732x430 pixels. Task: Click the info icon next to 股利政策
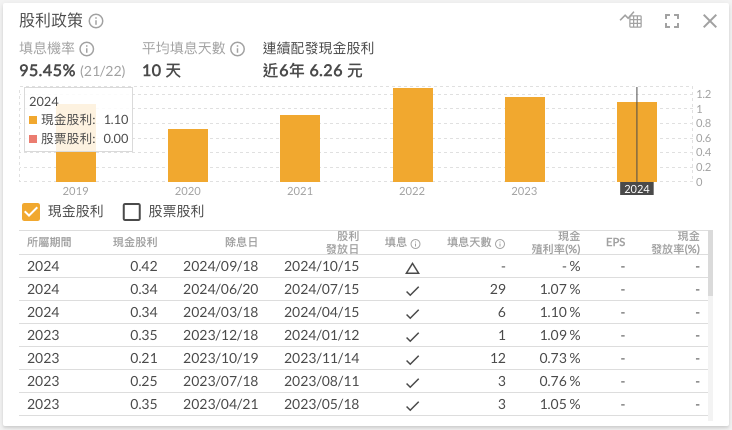(96, 21)
